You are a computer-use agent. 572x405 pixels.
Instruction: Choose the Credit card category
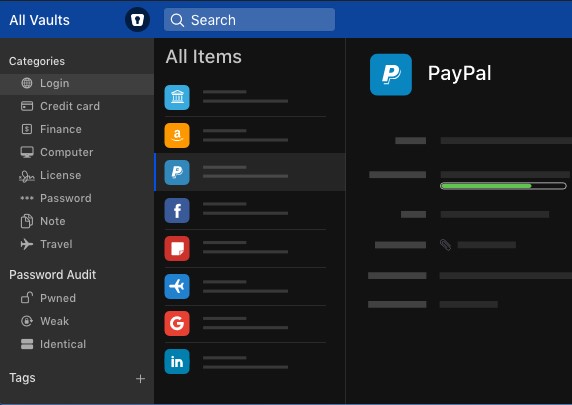pyautogui.click(x=77, y=106)
